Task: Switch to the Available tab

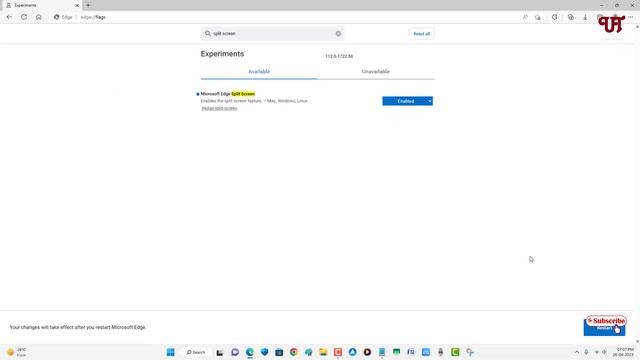Action: pyautogui.click(x=259, y=71)
